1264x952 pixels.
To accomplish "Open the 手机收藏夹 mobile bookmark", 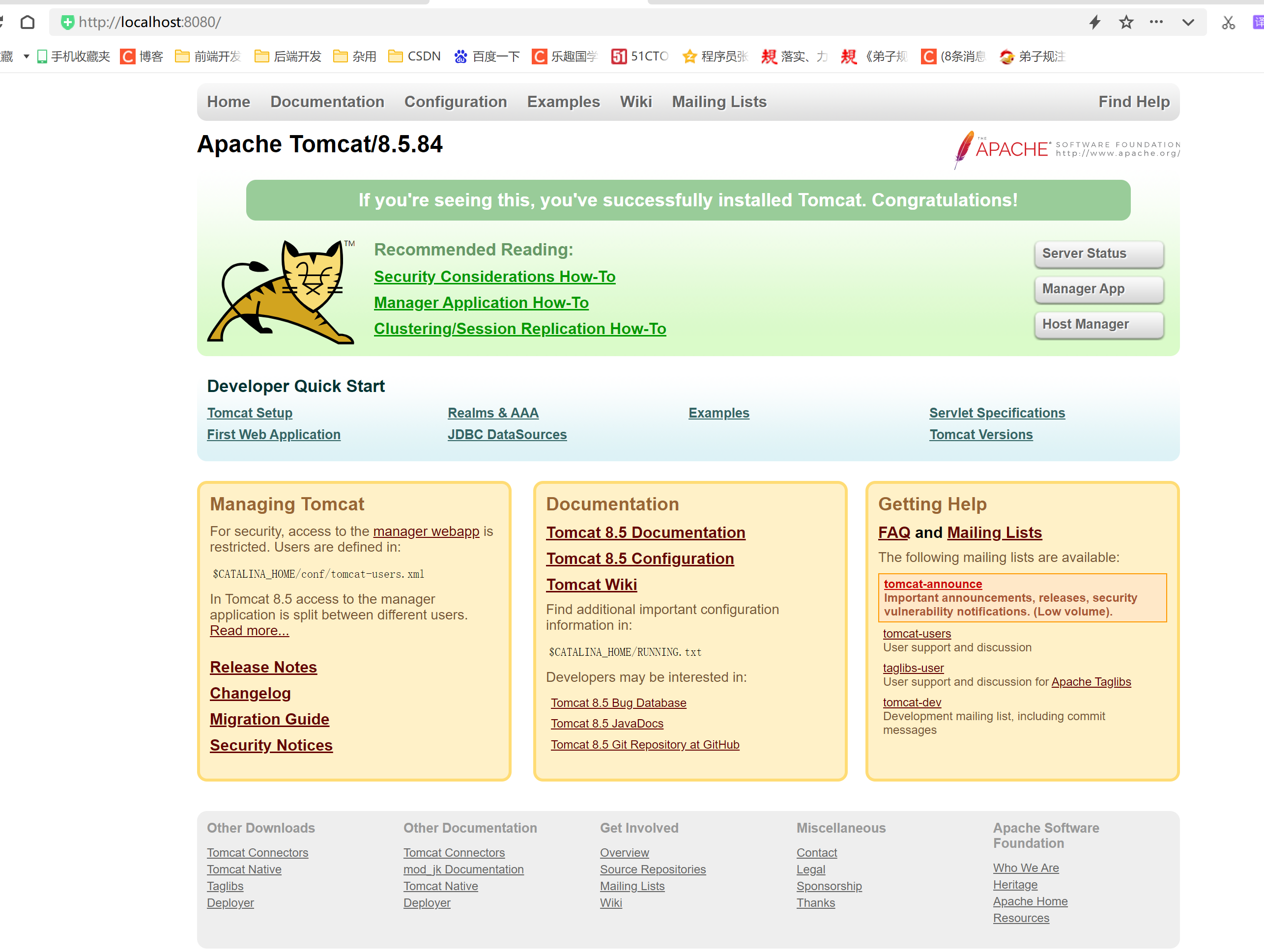I will [74, 56].
